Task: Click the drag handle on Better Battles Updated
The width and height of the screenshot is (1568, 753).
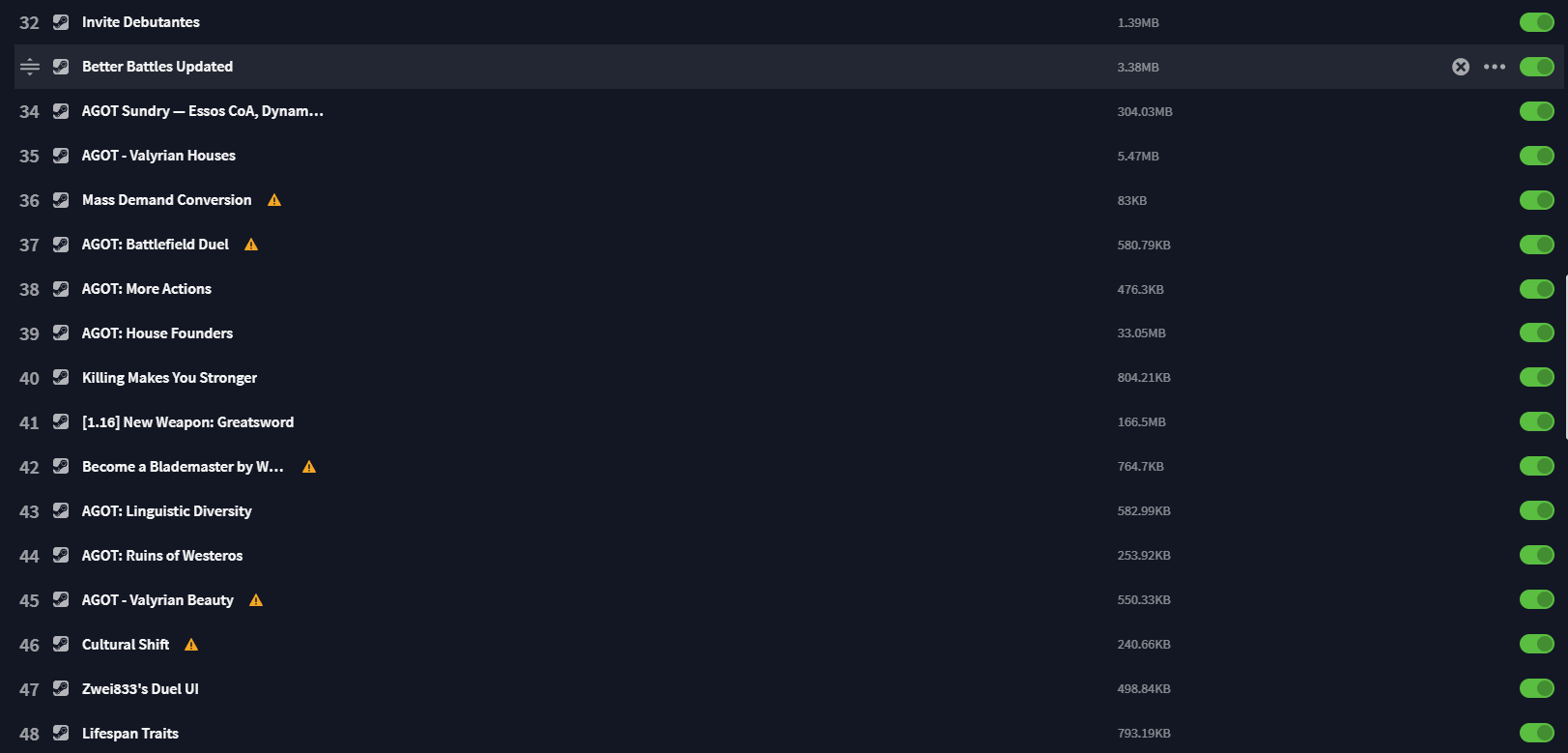Action: click(30, 67)
